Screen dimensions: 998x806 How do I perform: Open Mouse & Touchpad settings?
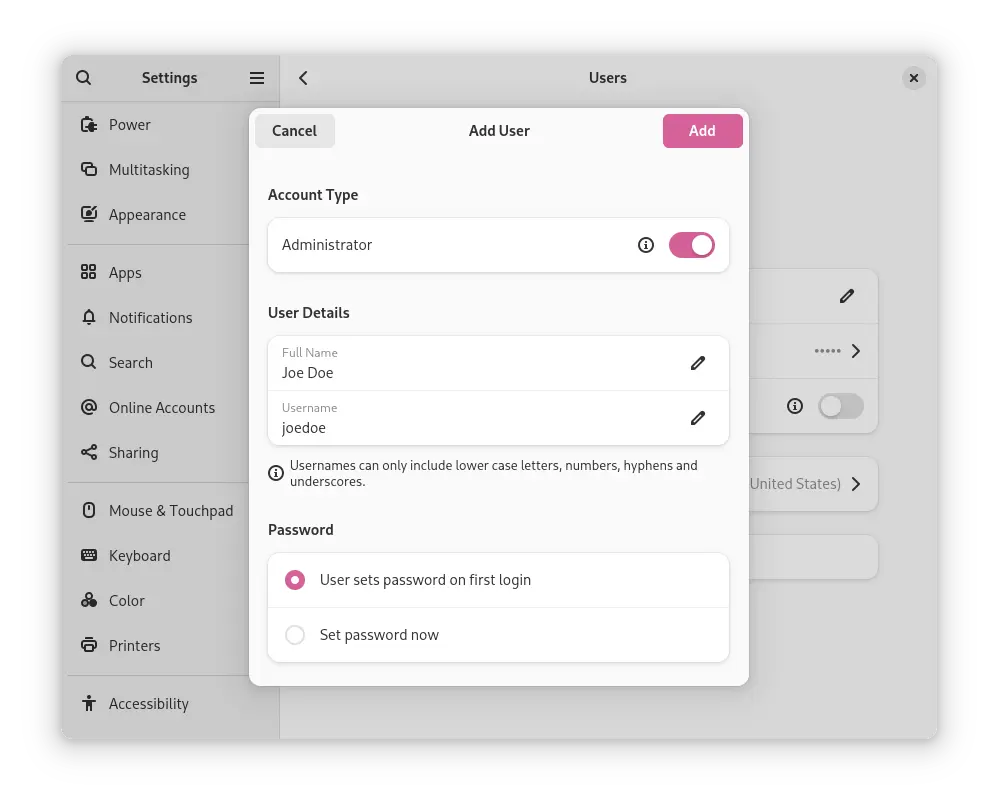pyautogui.click(x=170, y=511)
